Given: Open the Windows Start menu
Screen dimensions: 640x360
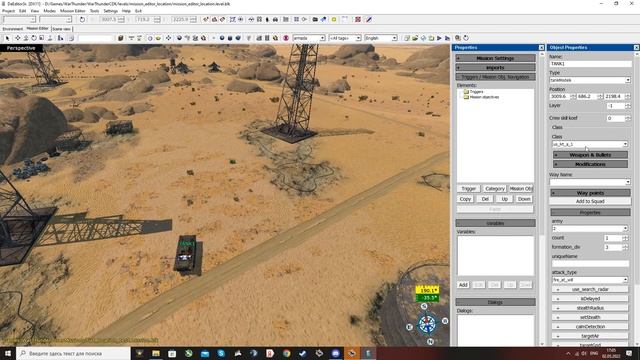Looking at the screenshot, I should (8, 353).
